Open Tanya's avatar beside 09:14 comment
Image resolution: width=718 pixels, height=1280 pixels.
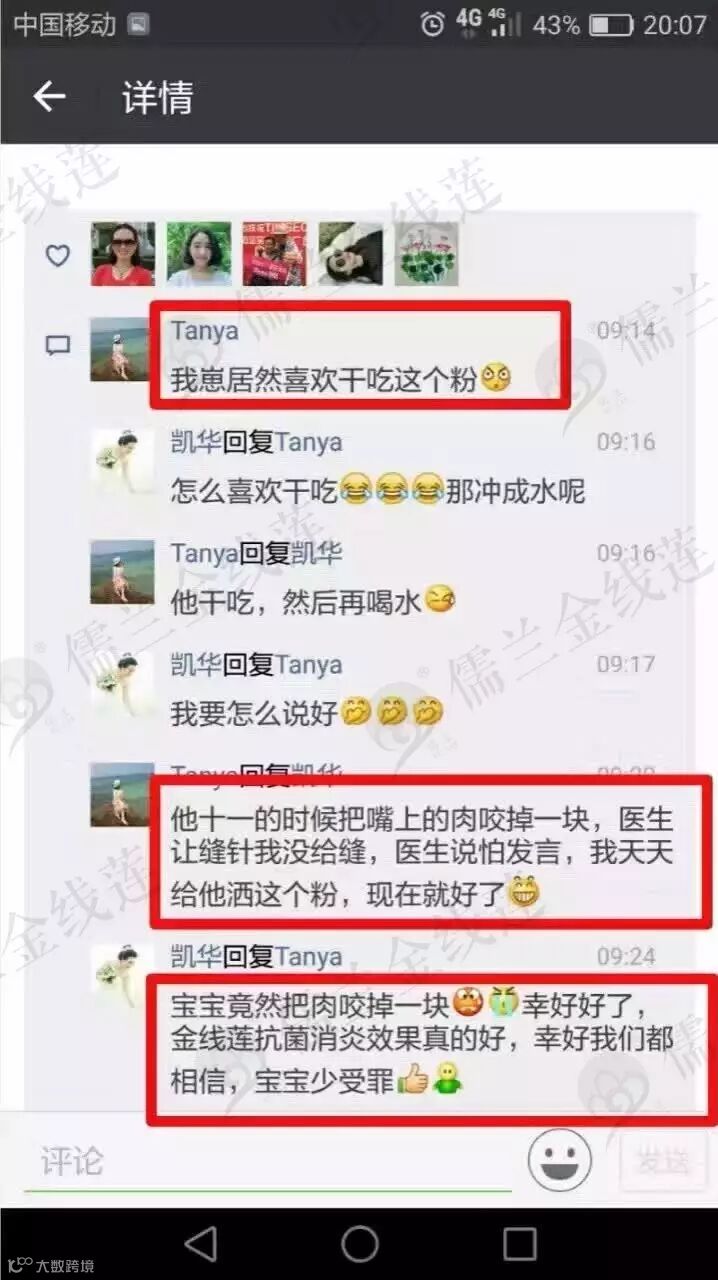coord(122,349)
